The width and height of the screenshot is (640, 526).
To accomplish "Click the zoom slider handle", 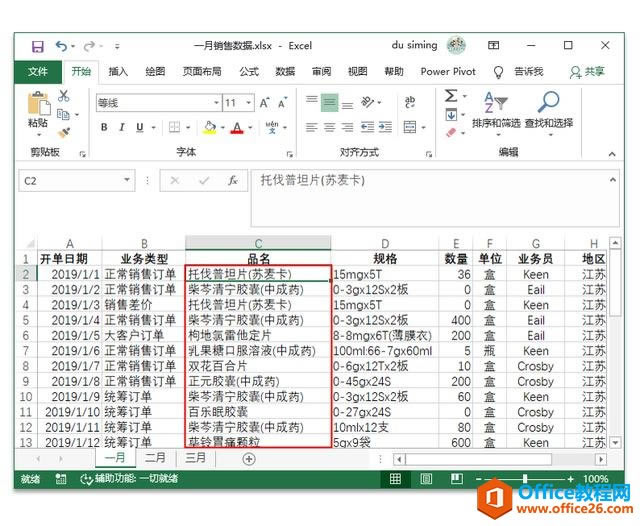I will pyautogui.click(x=525, y=479).
